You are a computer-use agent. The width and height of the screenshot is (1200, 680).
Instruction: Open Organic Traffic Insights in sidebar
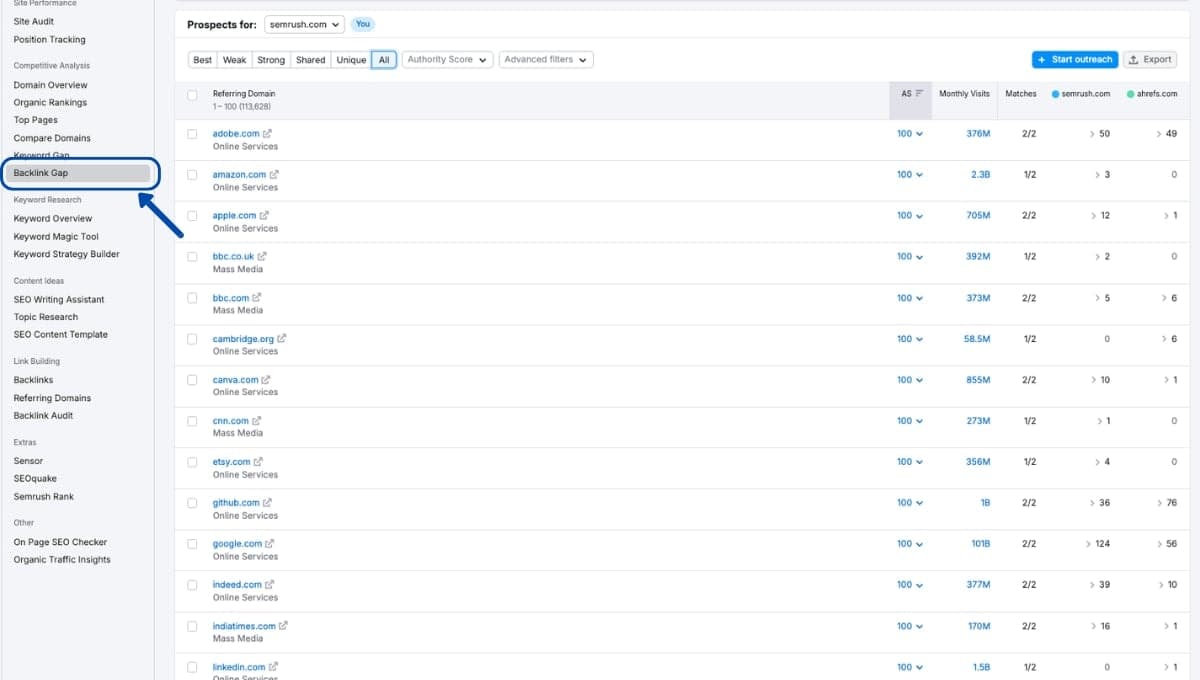(x=62, y=560)
